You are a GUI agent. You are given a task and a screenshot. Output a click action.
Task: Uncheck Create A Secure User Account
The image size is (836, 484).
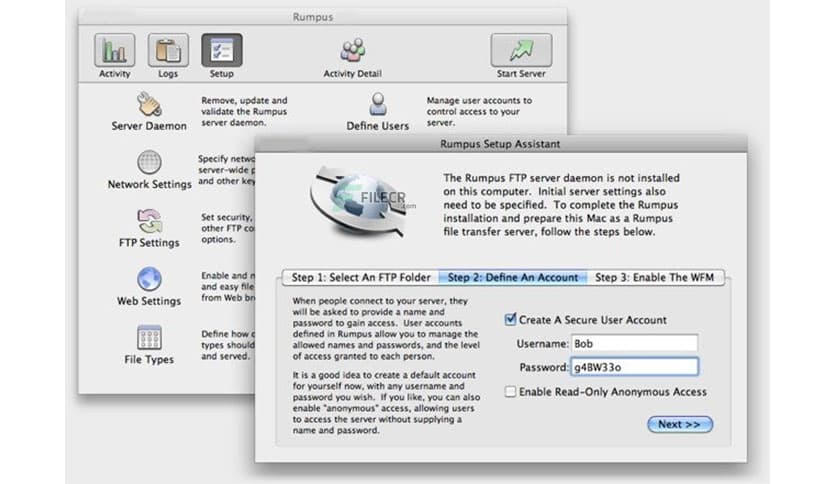coord(510,319)
